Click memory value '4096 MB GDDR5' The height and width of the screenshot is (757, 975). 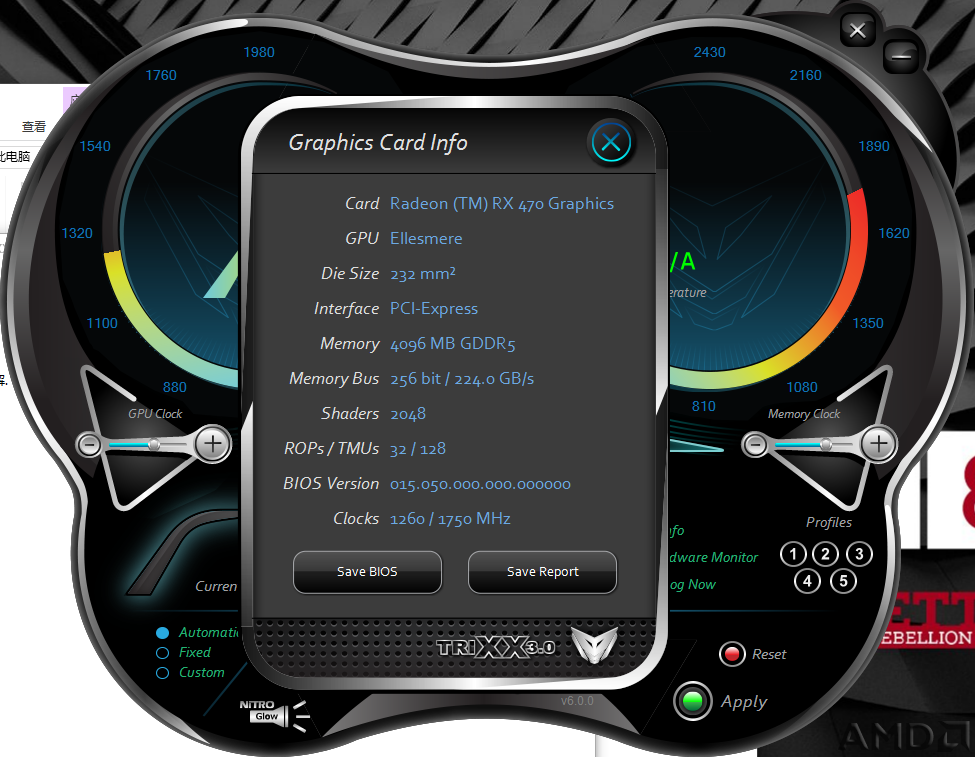tap(453, 343)
